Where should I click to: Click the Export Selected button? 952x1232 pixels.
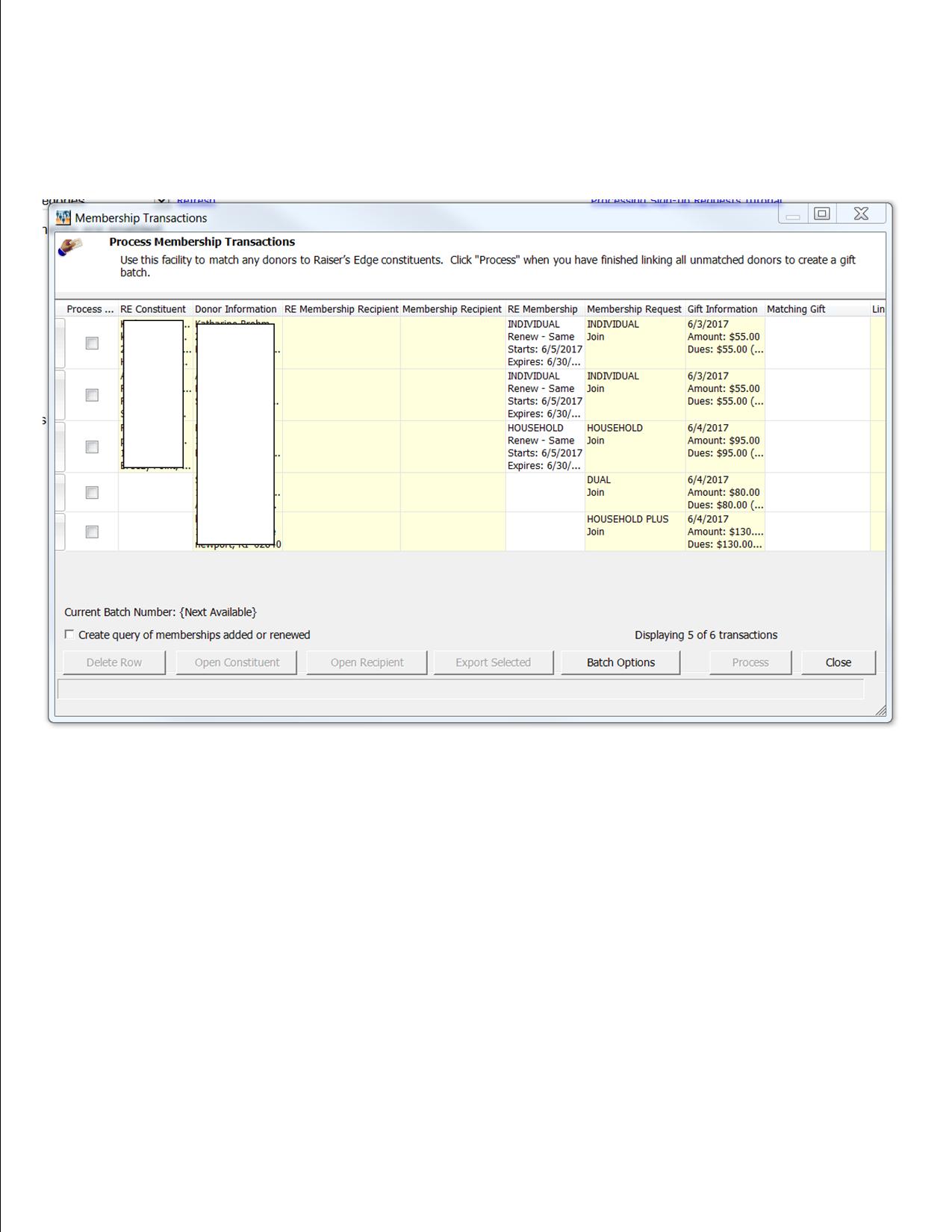[x=494, y=662]
